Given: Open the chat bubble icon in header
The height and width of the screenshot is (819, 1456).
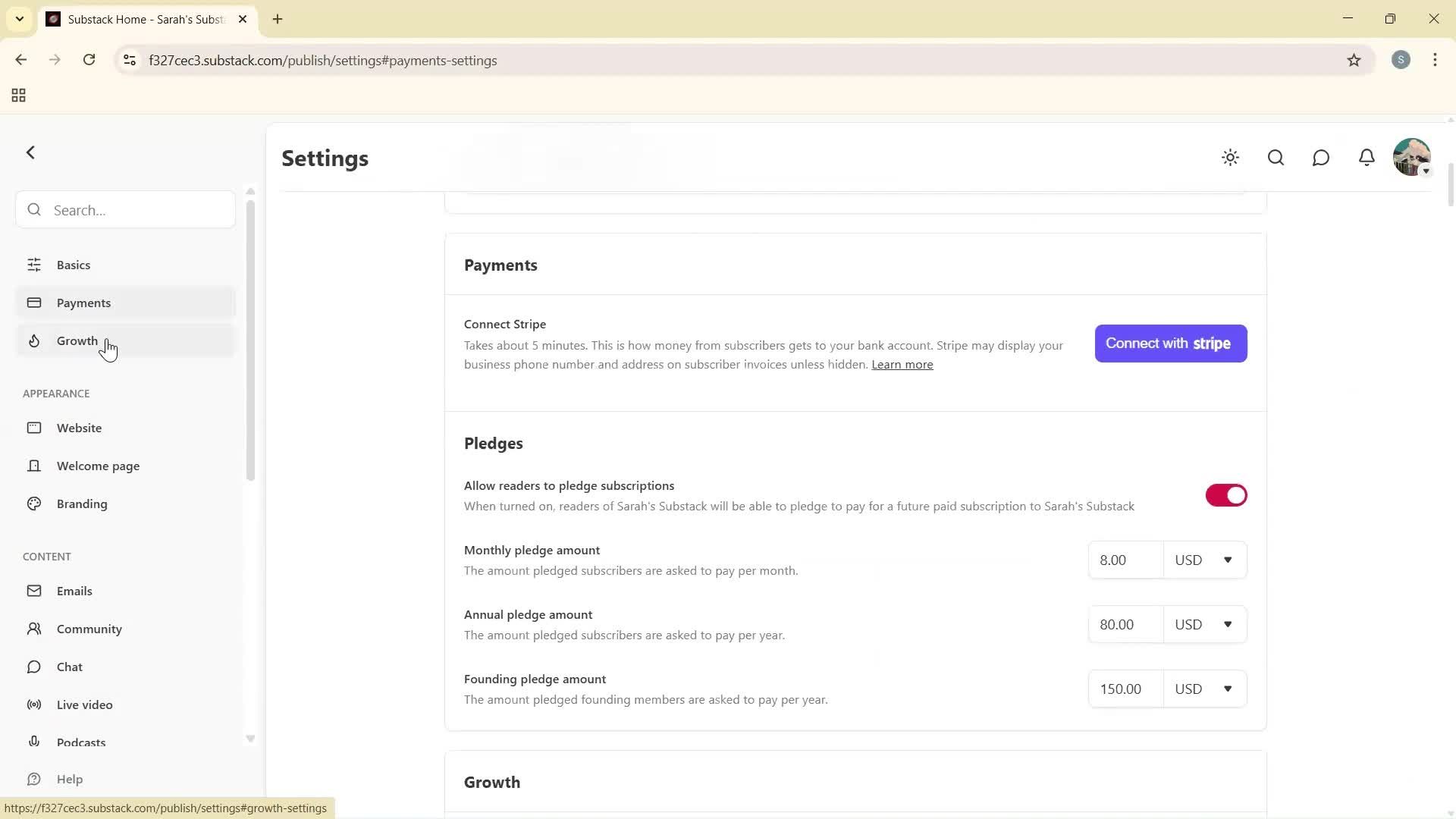Looking at the screenshot, I should tap(1321, 158).
